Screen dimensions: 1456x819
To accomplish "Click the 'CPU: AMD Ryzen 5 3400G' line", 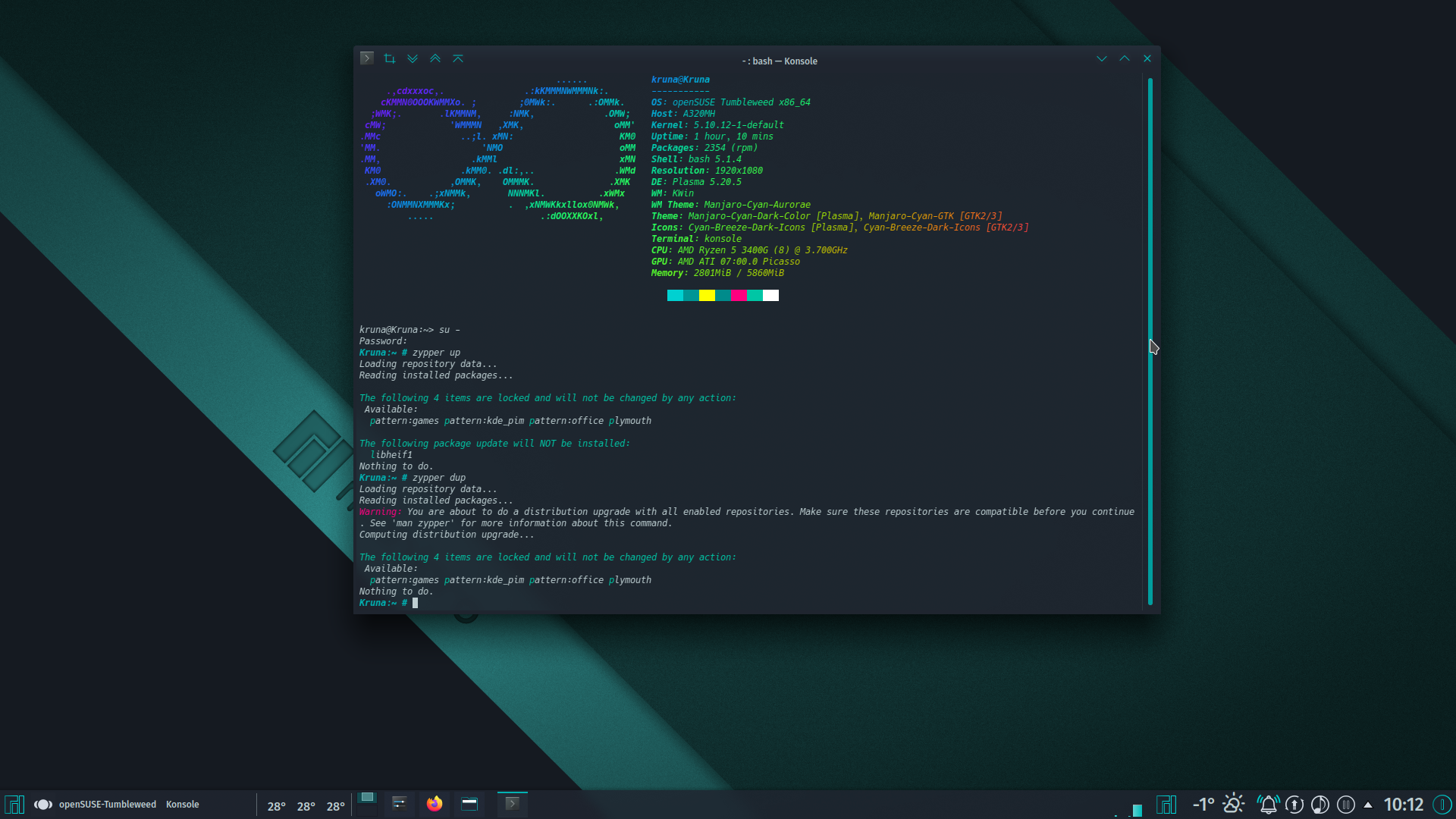I will pos(749,250).
